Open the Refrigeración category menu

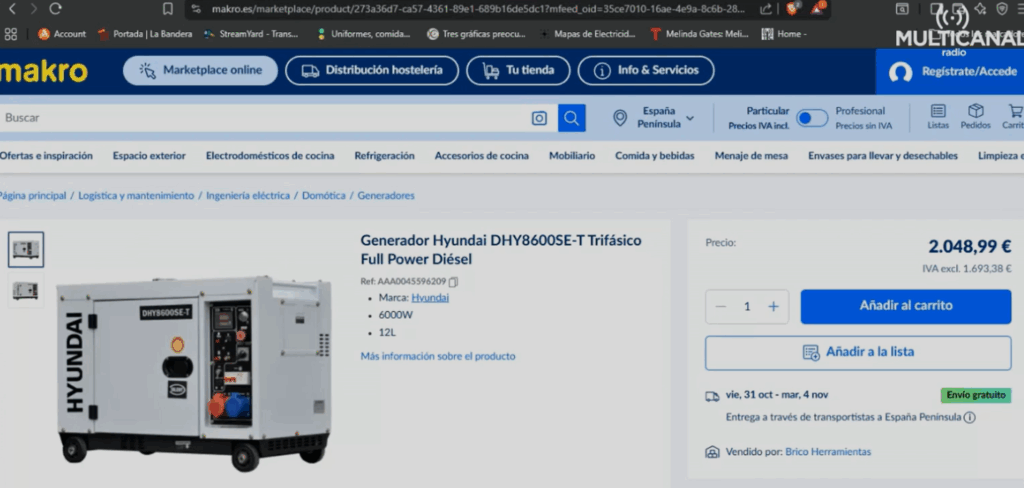click(x=384, y=156)
